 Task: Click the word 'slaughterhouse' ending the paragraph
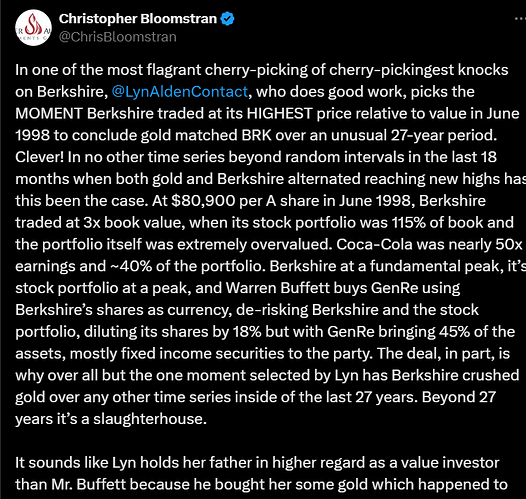(148, 419)
